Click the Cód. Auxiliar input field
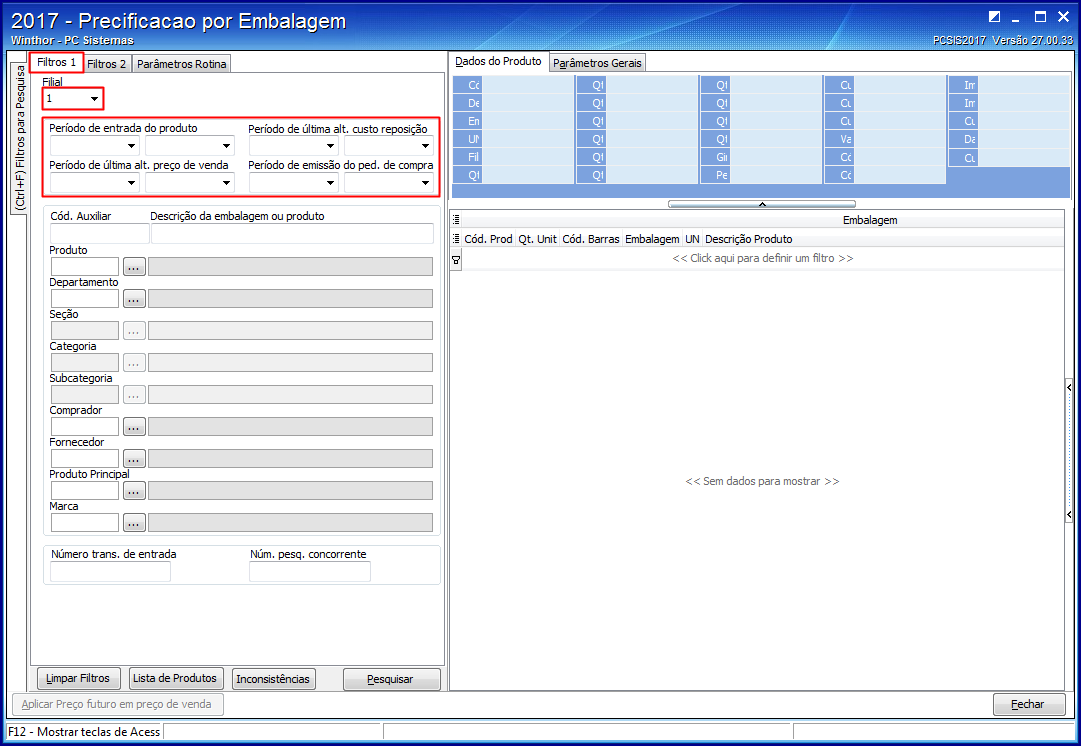This screenshot has width=1081, height=746. click(x=99, y=234)
